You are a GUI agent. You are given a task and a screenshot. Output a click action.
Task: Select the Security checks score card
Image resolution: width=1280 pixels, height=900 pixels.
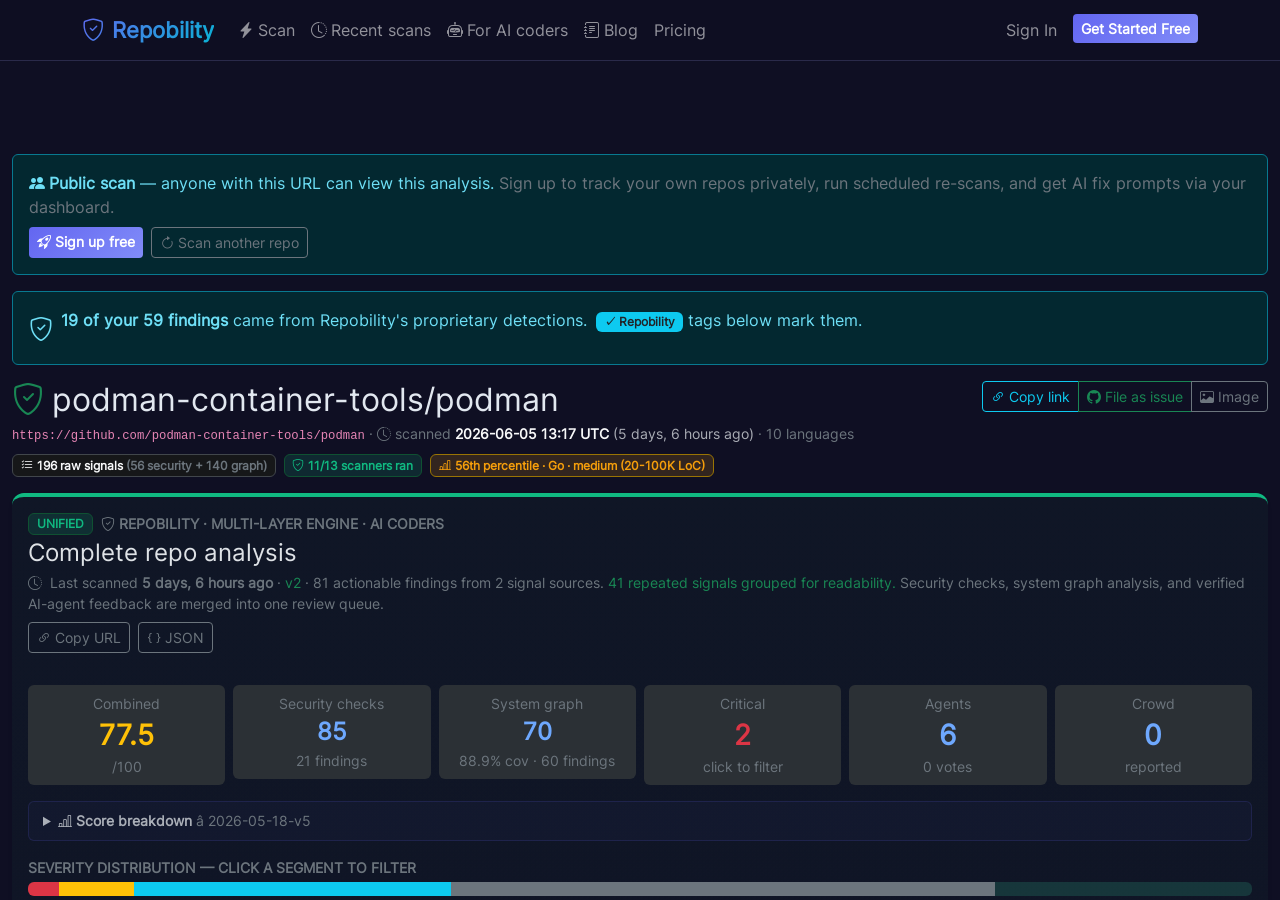coord(332,732)
